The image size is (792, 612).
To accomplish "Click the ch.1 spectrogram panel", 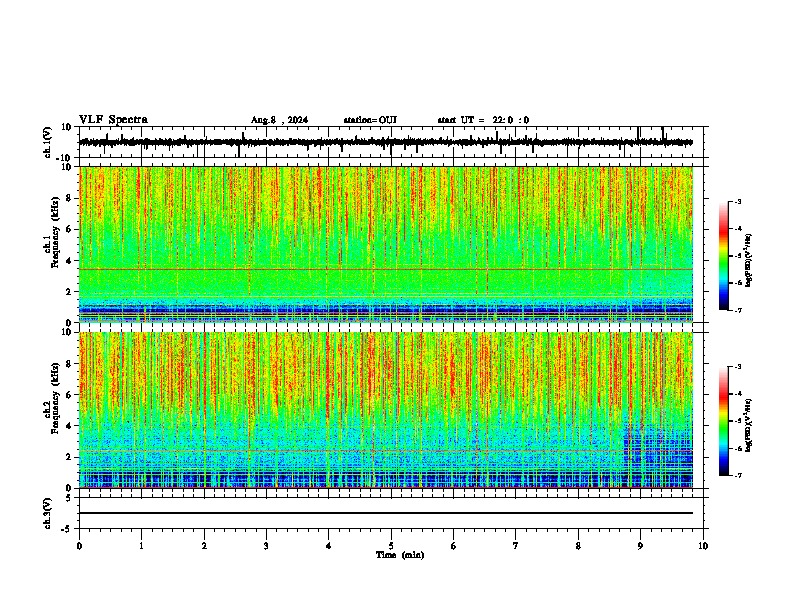I will coord(385,244).
